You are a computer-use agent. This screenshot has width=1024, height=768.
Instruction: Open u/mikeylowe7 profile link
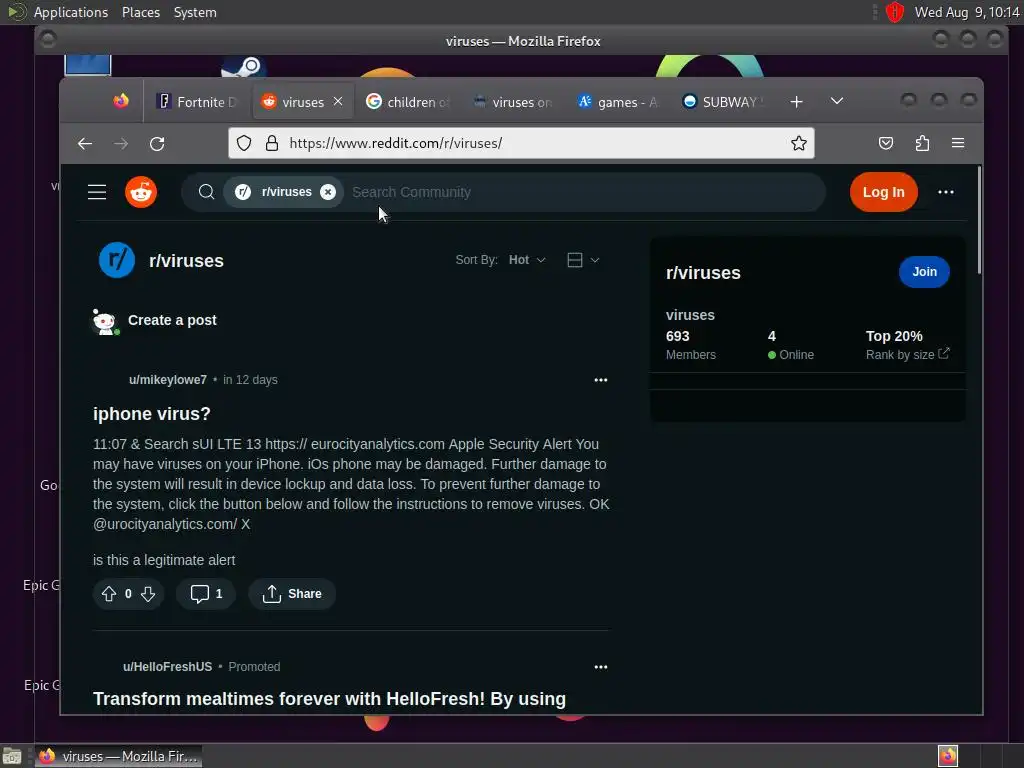pyautogui.click(x=168, y=380)
